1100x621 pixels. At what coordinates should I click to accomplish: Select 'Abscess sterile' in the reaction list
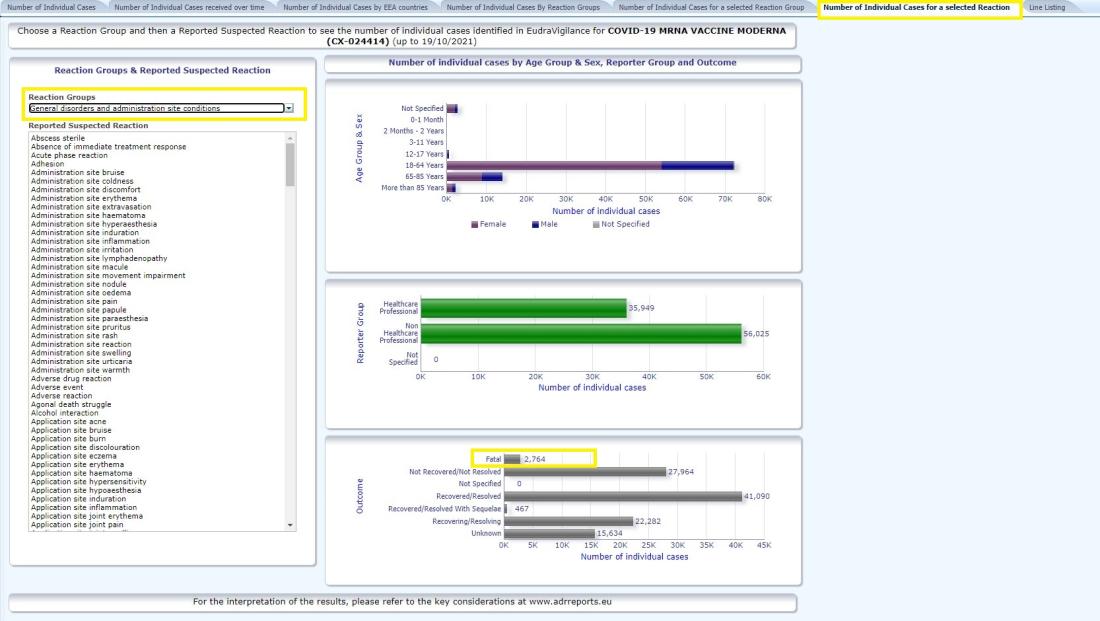coord(58,138)
